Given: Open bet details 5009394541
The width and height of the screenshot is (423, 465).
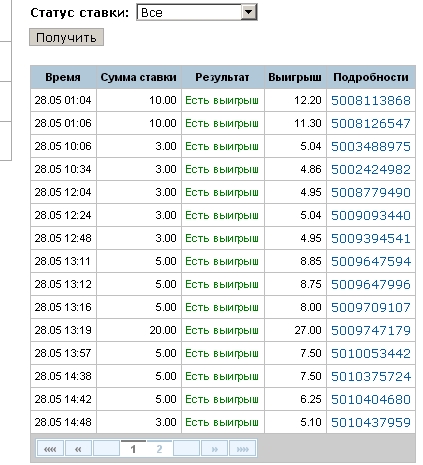Looking at the screenshot, I should pyautogui.click(x=371, y=238).
